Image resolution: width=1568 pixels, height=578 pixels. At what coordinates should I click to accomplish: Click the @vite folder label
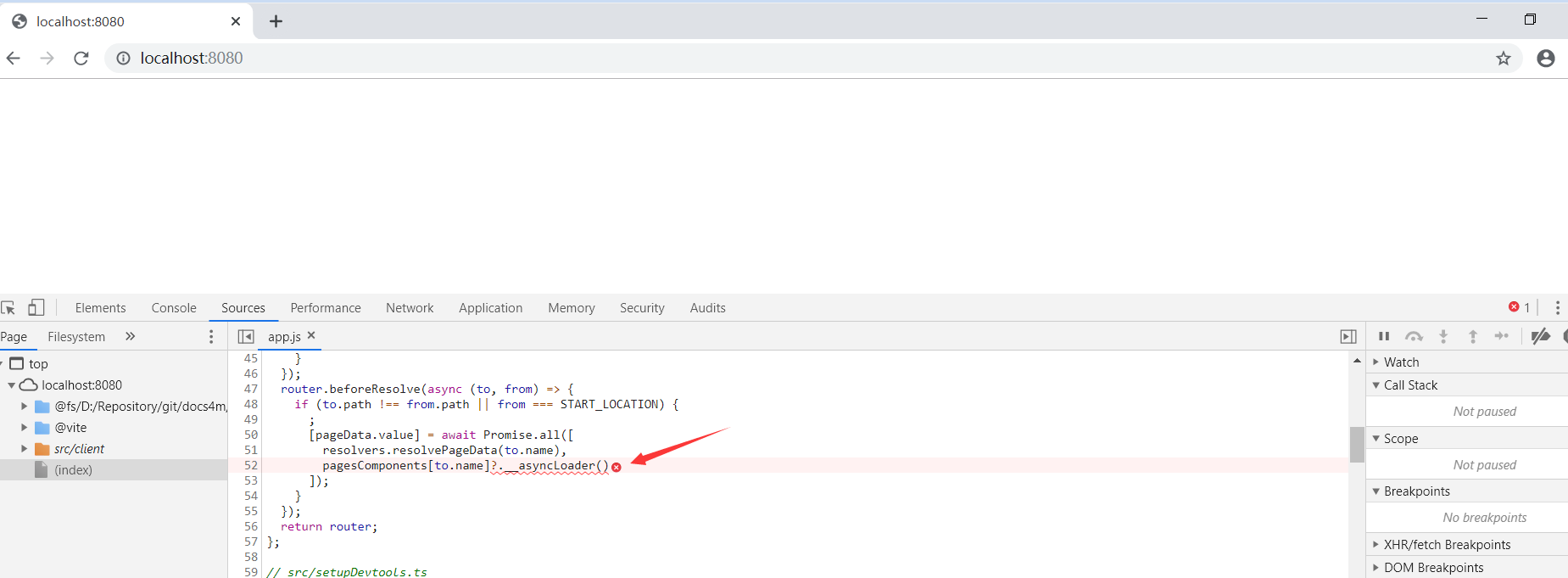point(70,428)
